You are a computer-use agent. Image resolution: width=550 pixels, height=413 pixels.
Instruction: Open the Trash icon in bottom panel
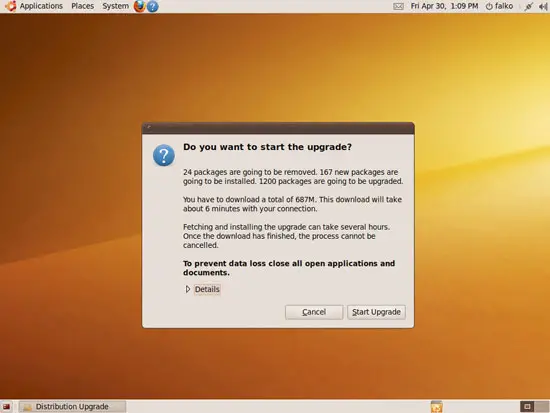(436, 407)
